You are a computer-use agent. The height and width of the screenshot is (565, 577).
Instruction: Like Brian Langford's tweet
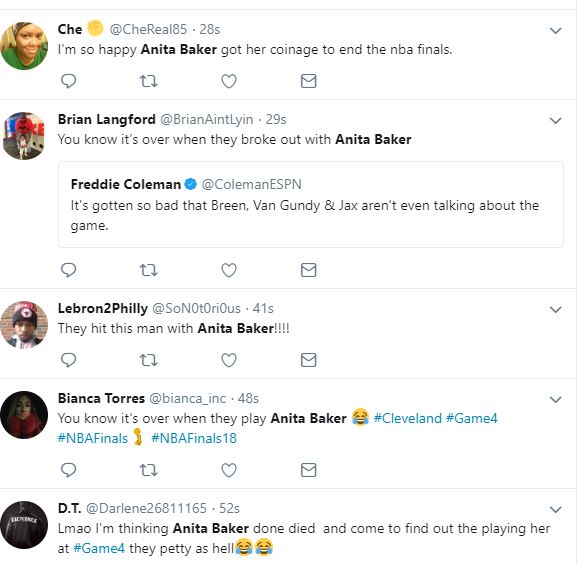(x=229, y=270)
